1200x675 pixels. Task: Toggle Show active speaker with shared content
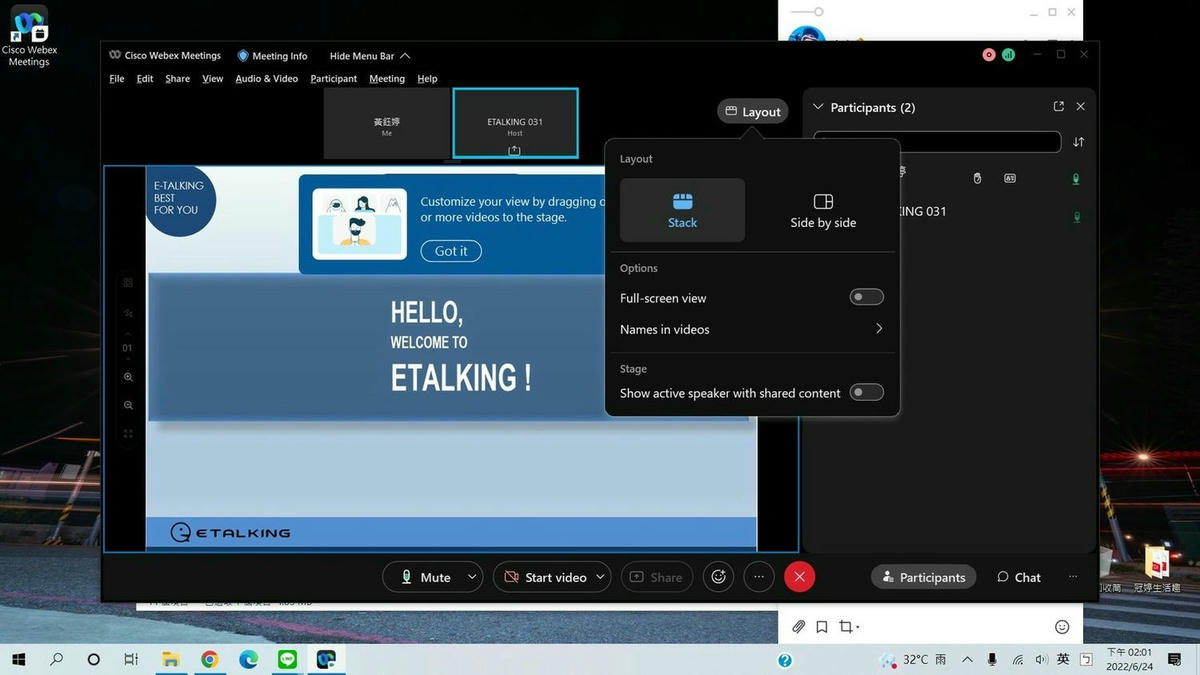[866, 392]
